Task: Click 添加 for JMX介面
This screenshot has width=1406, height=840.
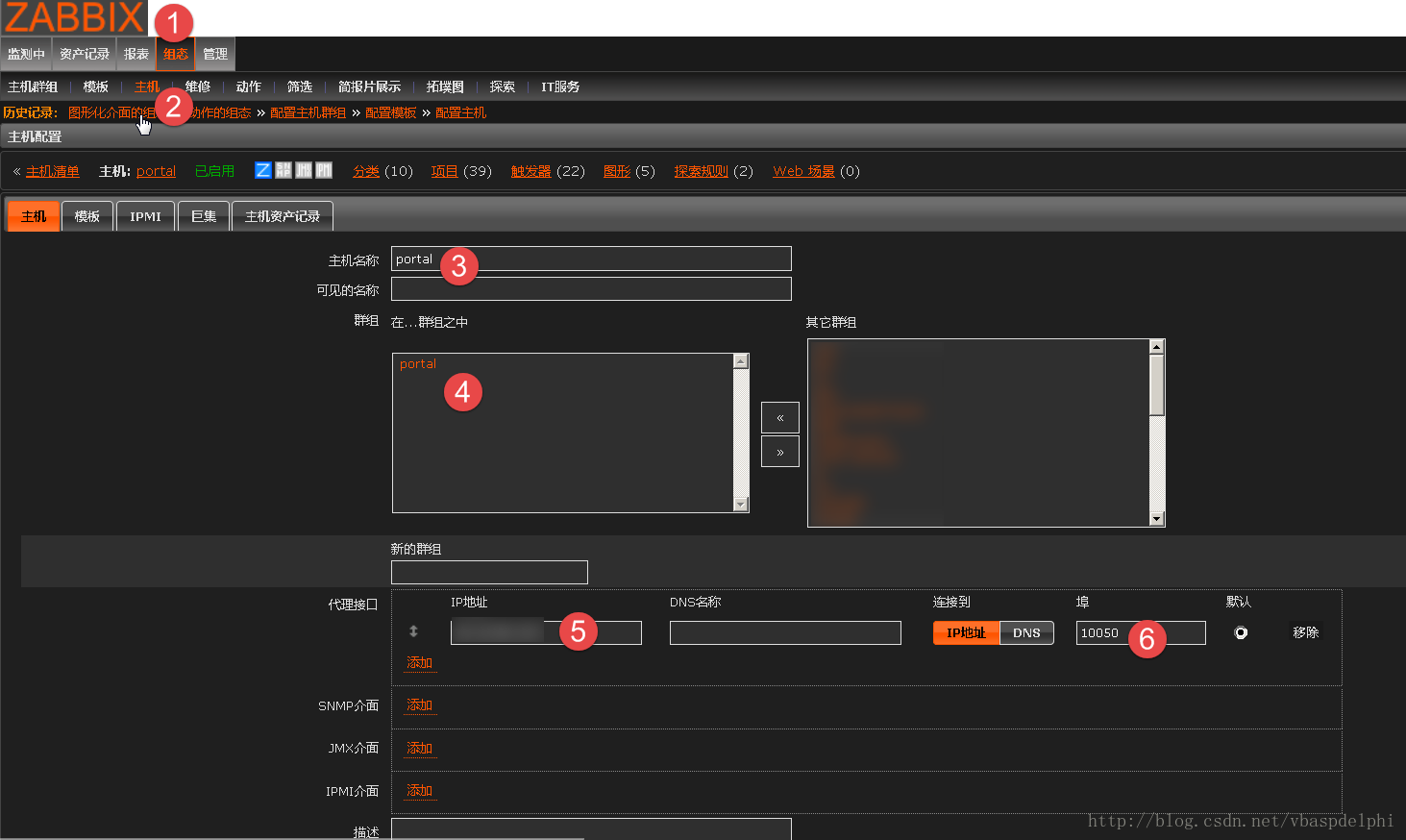Action: click(419, 749)
